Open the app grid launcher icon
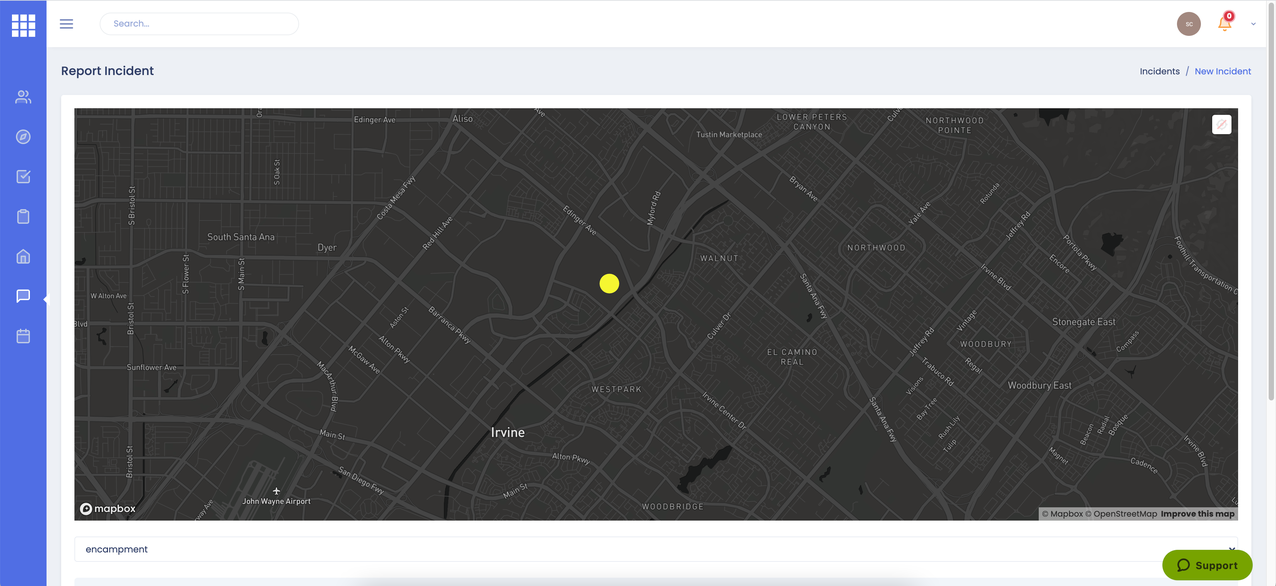This screenshot has width=1276, height=586. point(23,26)
